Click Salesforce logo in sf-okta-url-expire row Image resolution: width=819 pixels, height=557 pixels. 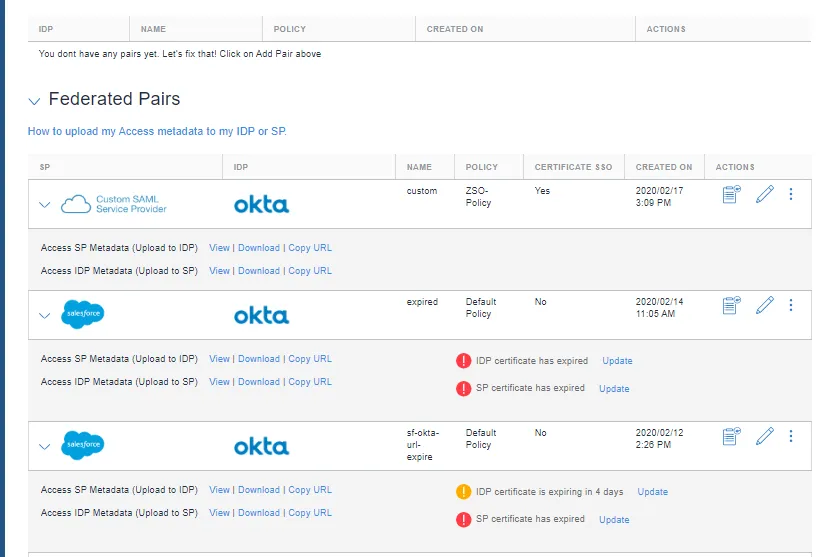(x=83, y=445)
